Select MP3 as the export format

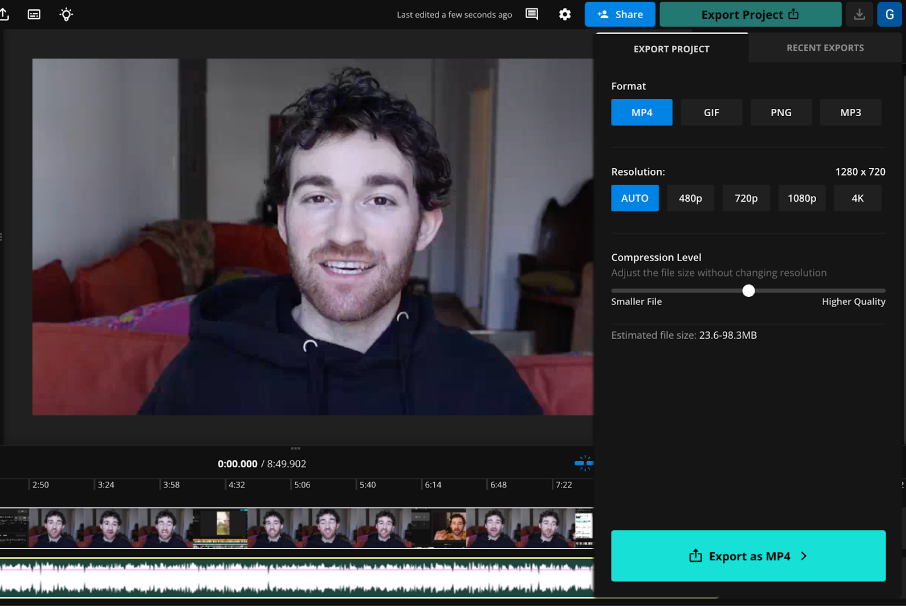pos(850,113)
